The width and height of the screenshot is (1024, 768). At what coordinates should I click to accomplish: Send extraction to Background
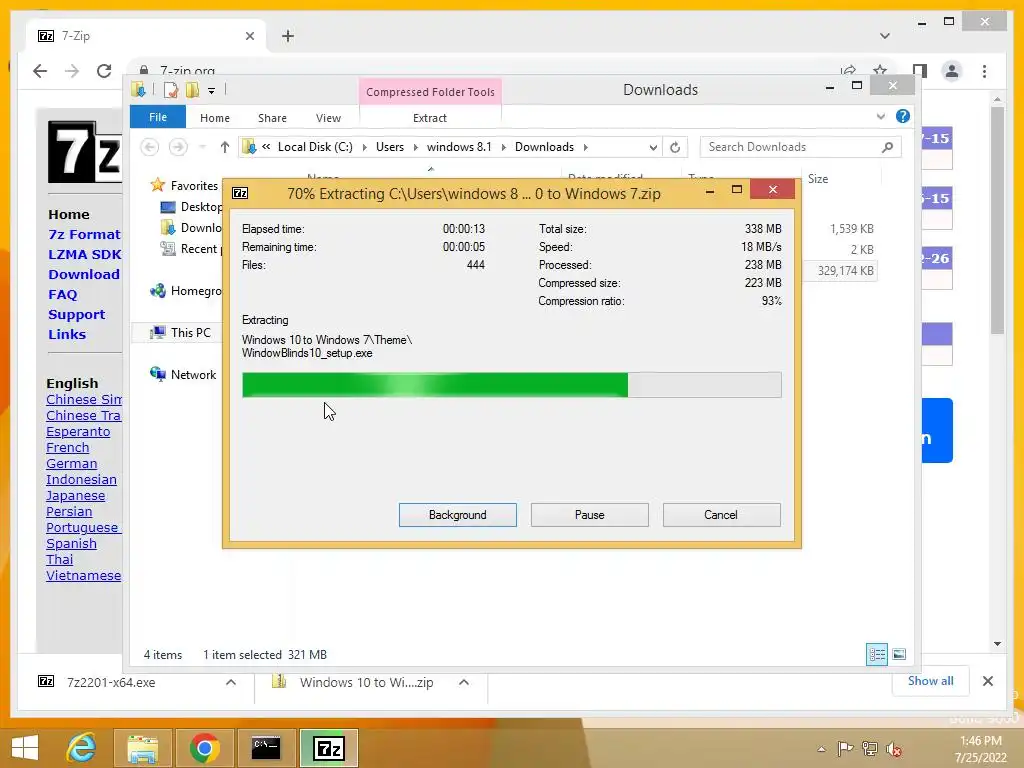tap(457, 515)
